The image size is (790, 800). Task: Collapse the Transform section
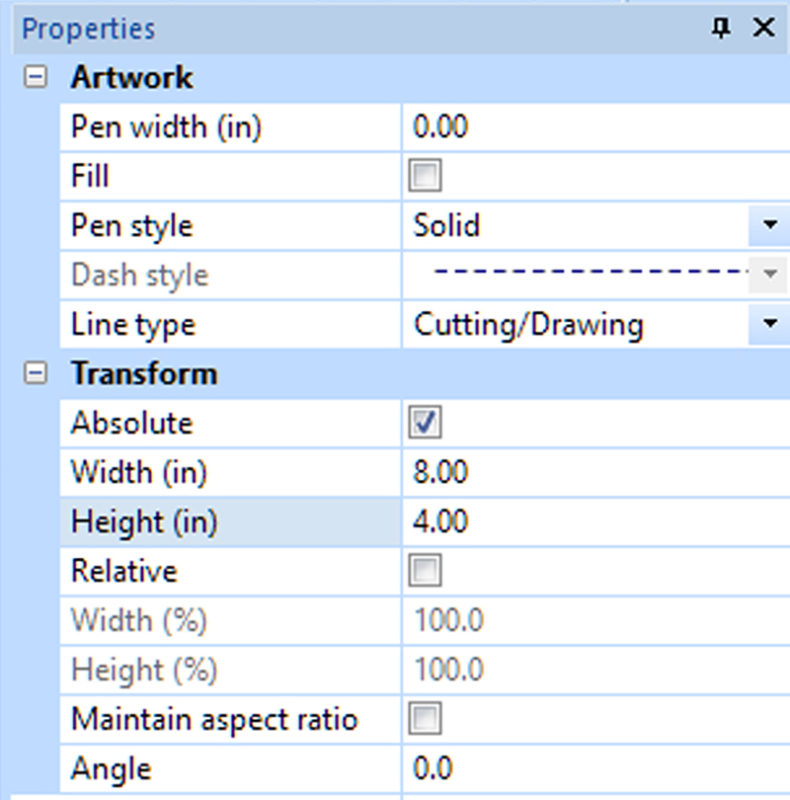pyautogui.click(x=36, y=374)
